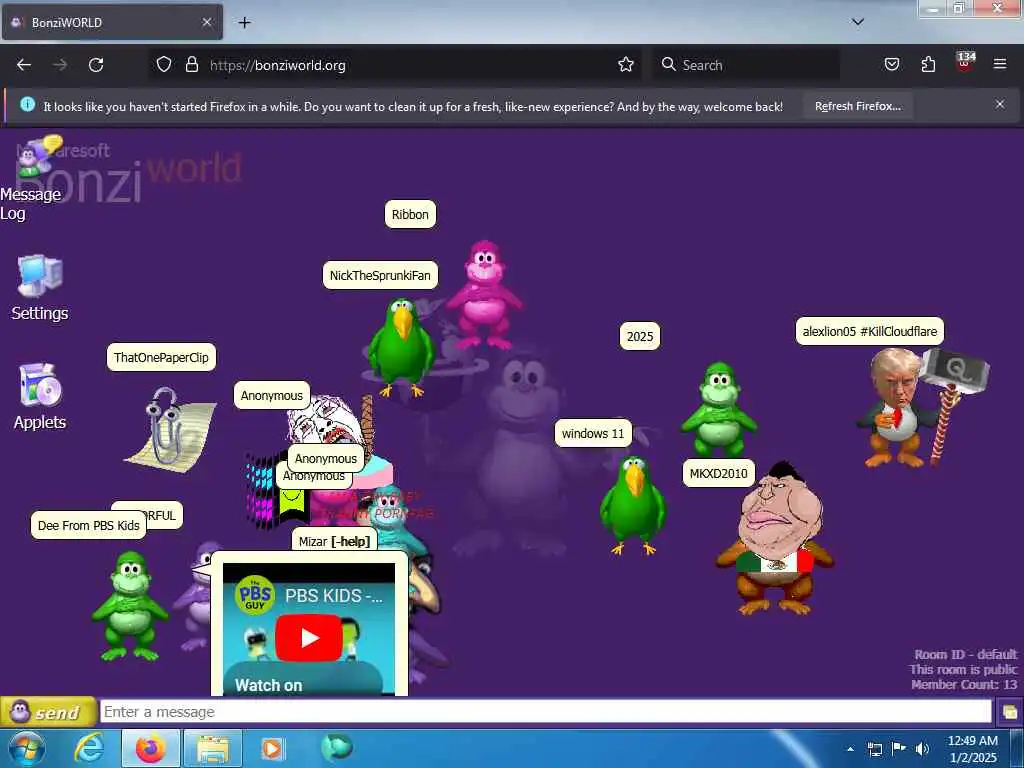
Task: Play the PBS KIDS YouTube video
Action: click(309, 637)
